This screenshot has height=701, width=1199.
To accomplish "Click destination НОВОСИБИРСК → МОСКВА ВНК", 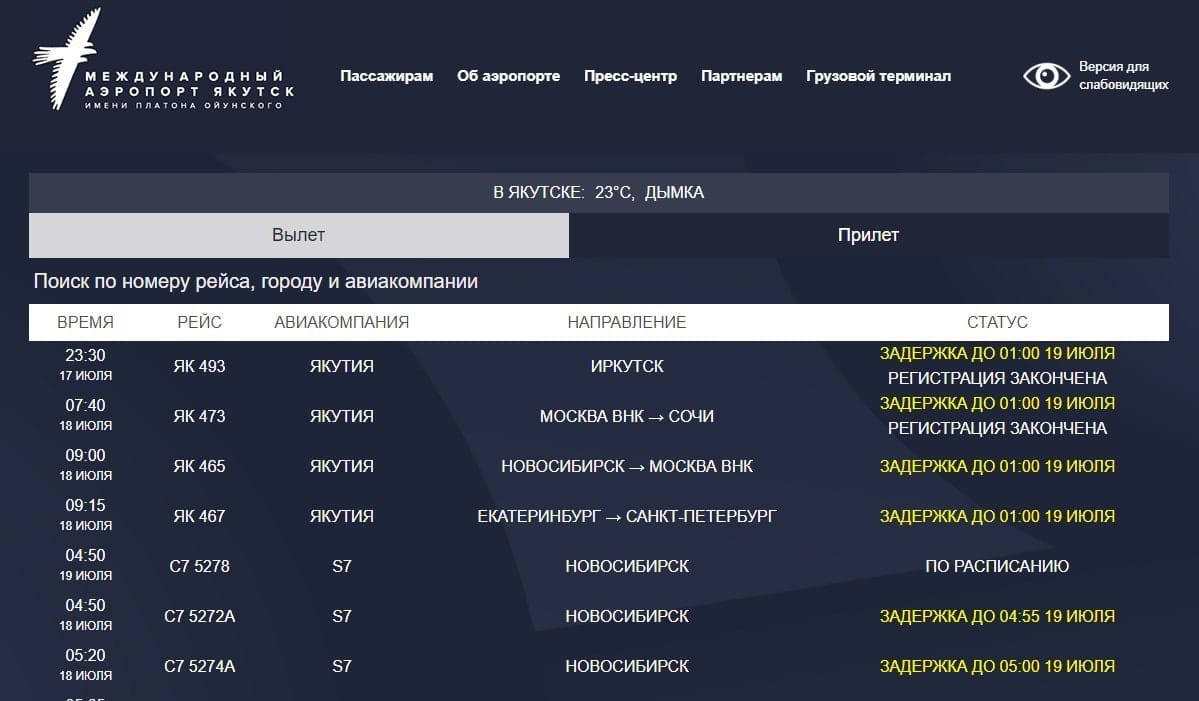I will pos(627,466).
